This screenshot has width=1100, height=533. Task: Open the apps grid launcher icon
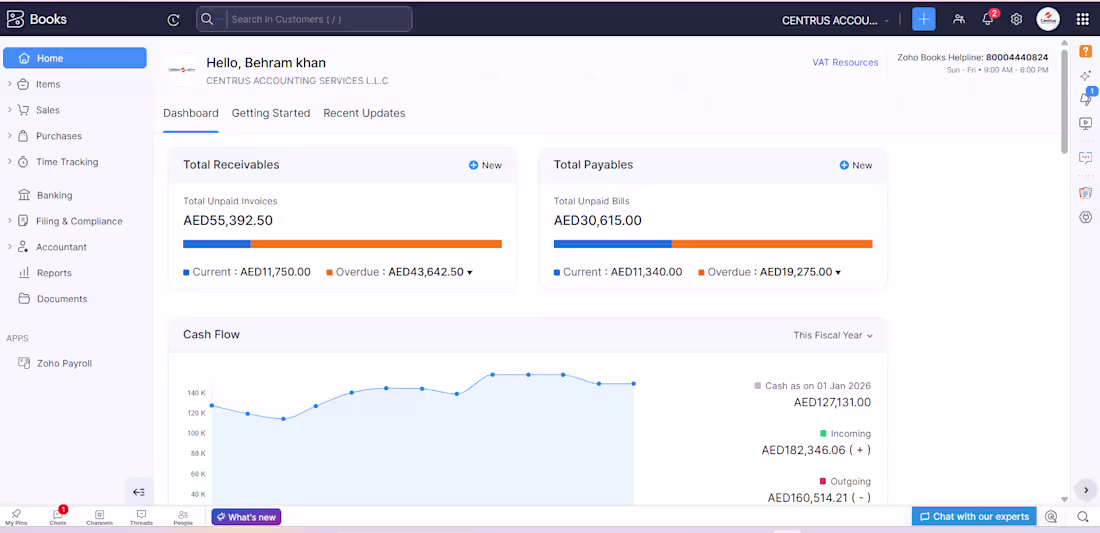1082,19
